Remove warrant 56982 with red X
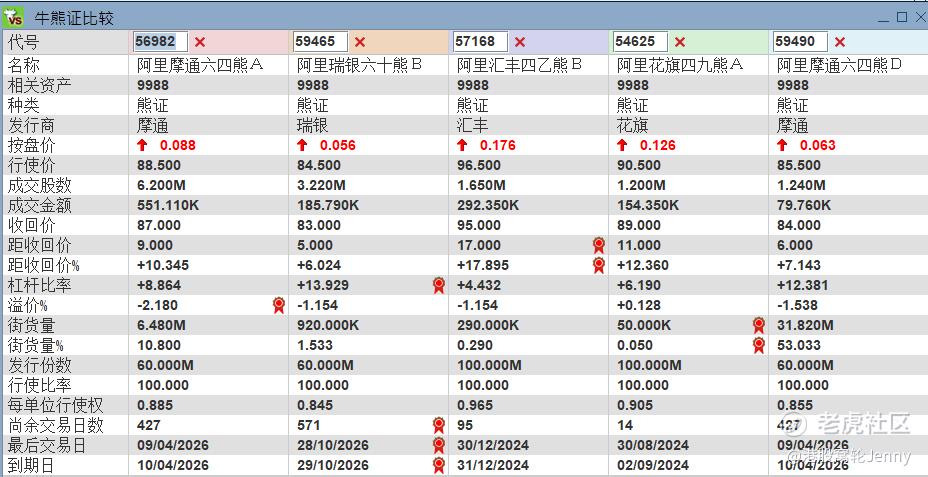Viewport: 928px width, 477px height. (x=200, y=42)
